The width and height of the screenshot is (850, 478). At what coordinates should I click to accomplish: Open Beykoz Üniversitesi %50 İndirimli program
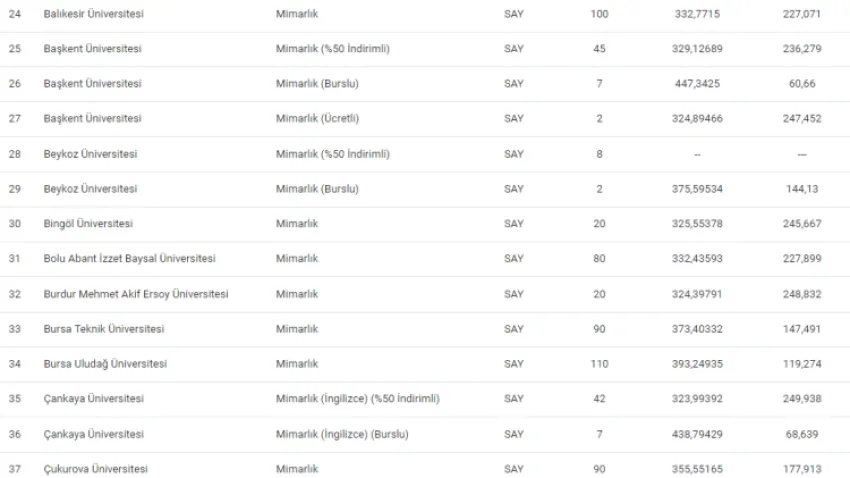[332, 154]
